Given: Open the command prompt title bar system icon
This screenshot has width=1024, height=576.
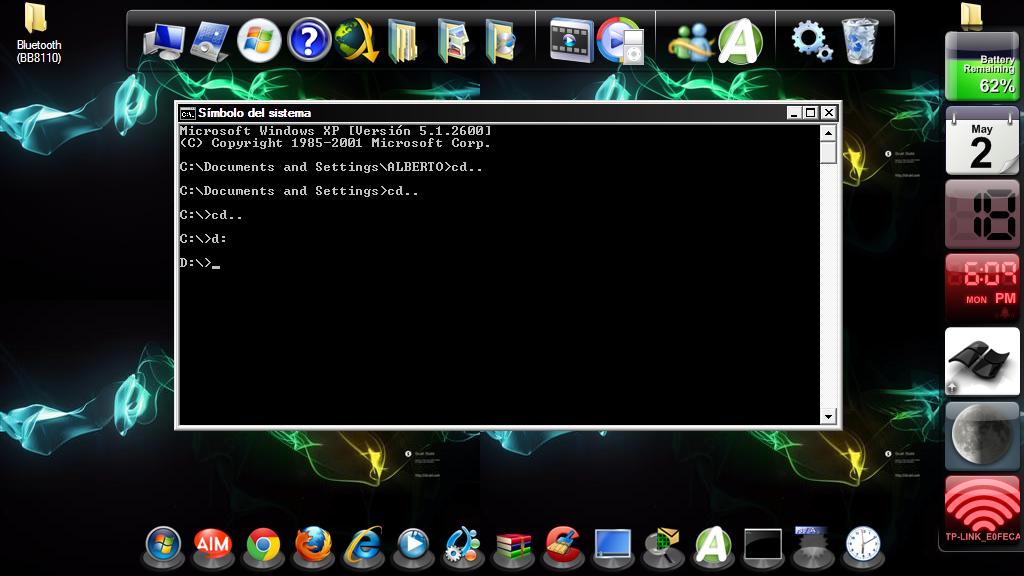Looking at the screenshot, I should pyautogui.click(x=187, y=114).
